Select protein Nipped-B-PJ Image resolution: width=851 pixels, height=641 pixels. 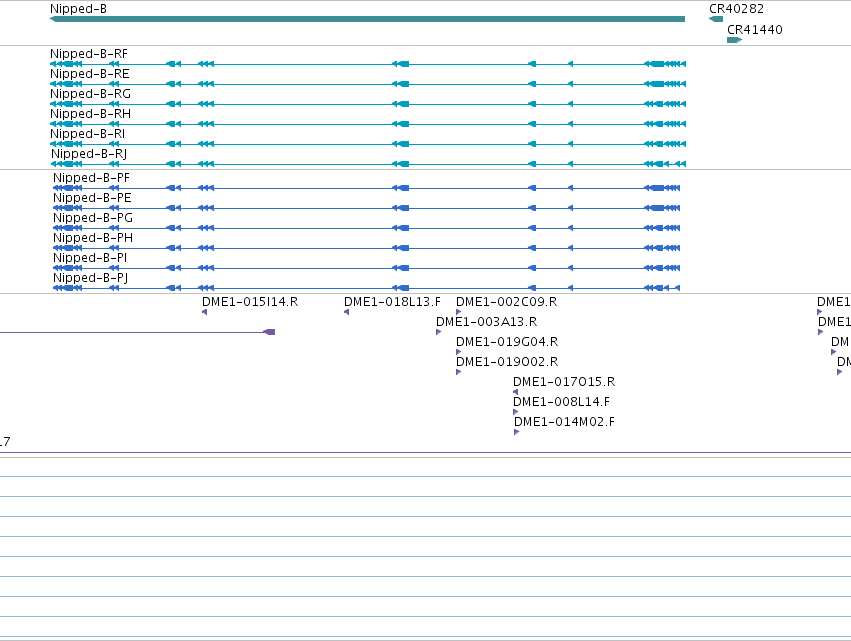click(366, 288)
